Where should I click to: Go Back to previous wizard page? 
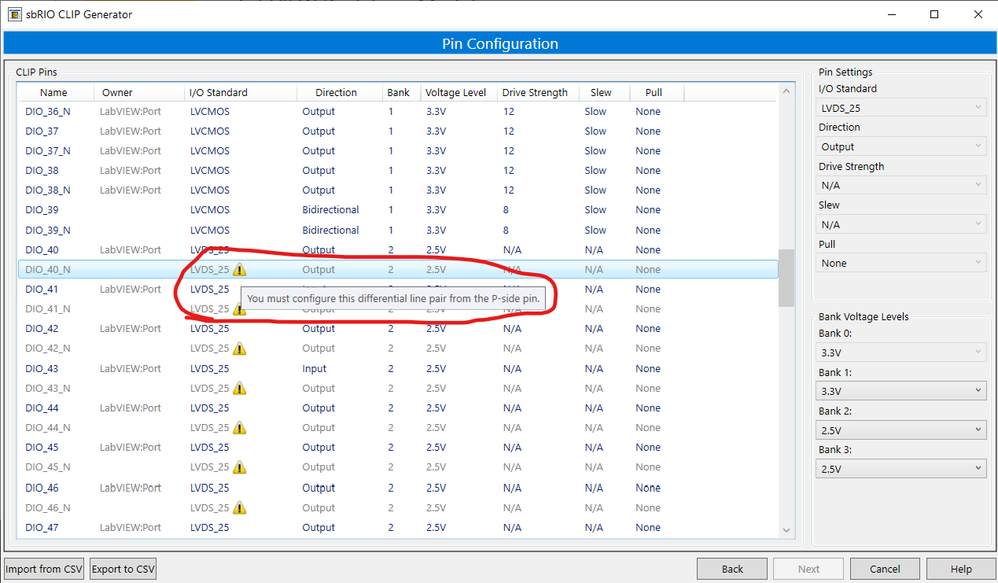coord(732,569)
